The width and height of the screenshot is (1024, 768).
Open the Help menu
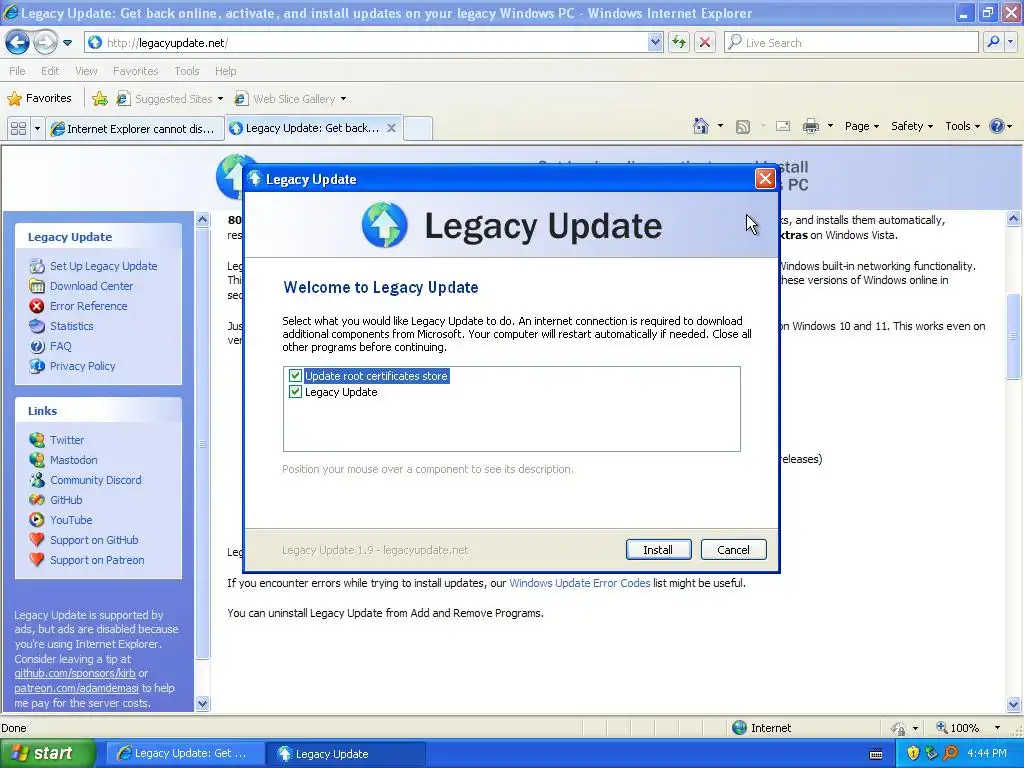[225, 71]
